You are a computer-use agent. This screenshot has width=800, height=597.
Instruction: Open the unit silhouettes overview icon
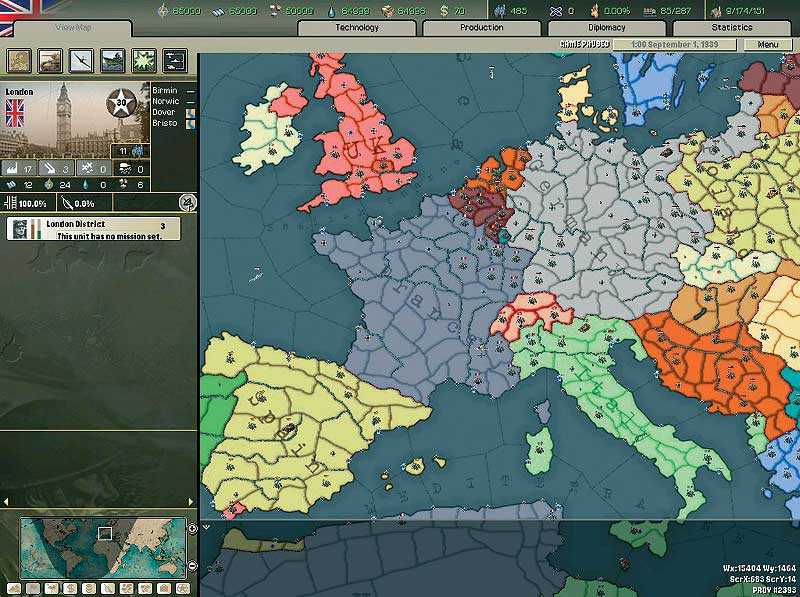[175, 61]
